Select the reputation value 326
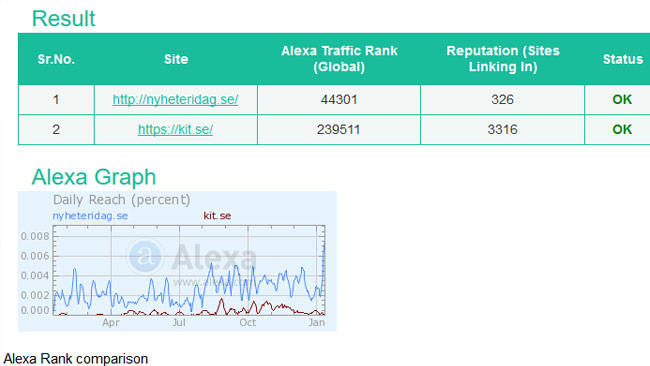This screenshot has height=366, width=650. tap(502, 99)
